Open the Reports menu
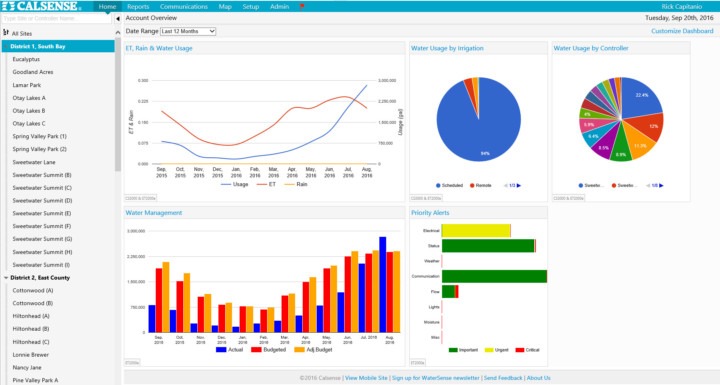 138,6
